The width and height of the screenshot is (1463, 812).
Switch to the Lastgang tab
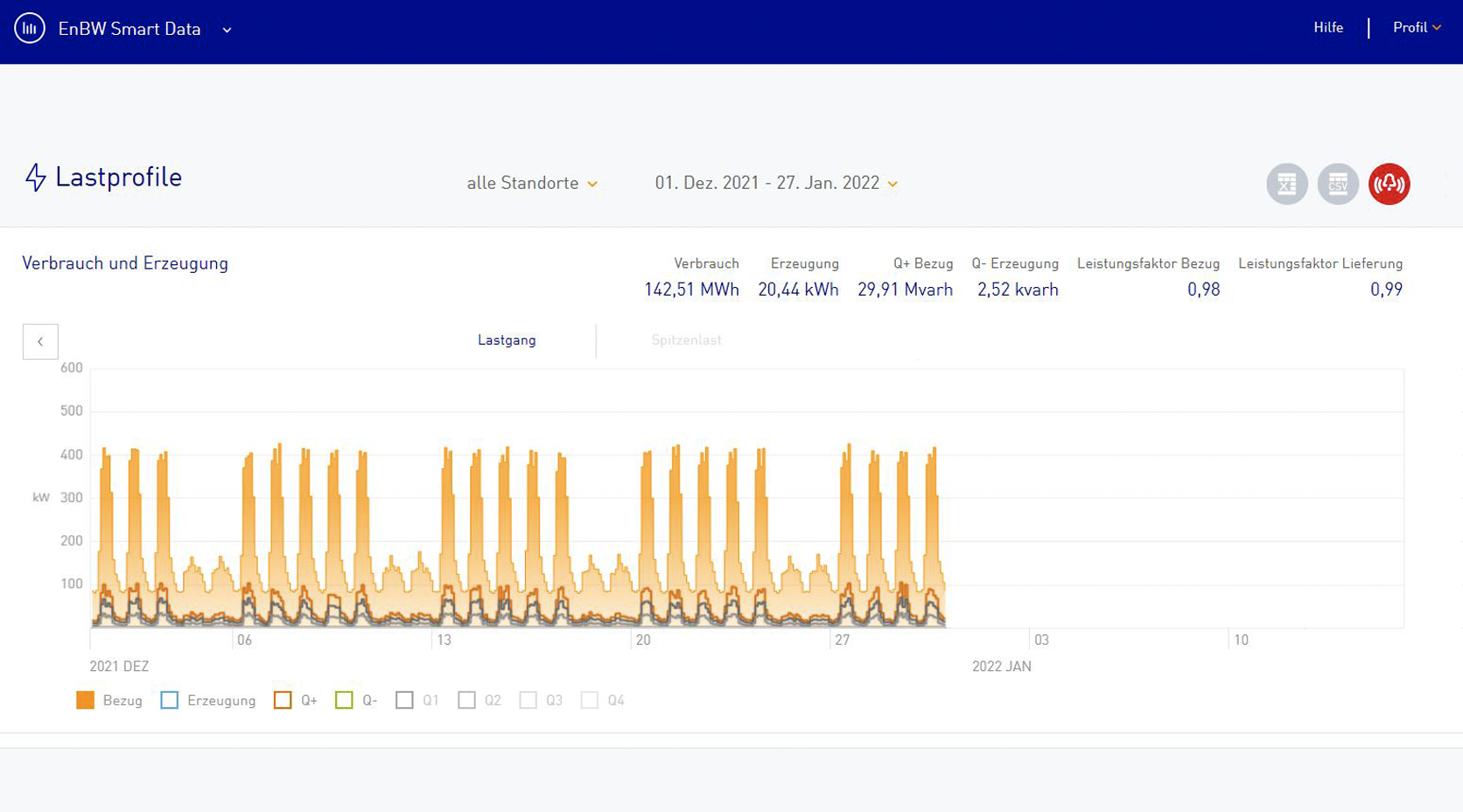(x=507, y=340)
